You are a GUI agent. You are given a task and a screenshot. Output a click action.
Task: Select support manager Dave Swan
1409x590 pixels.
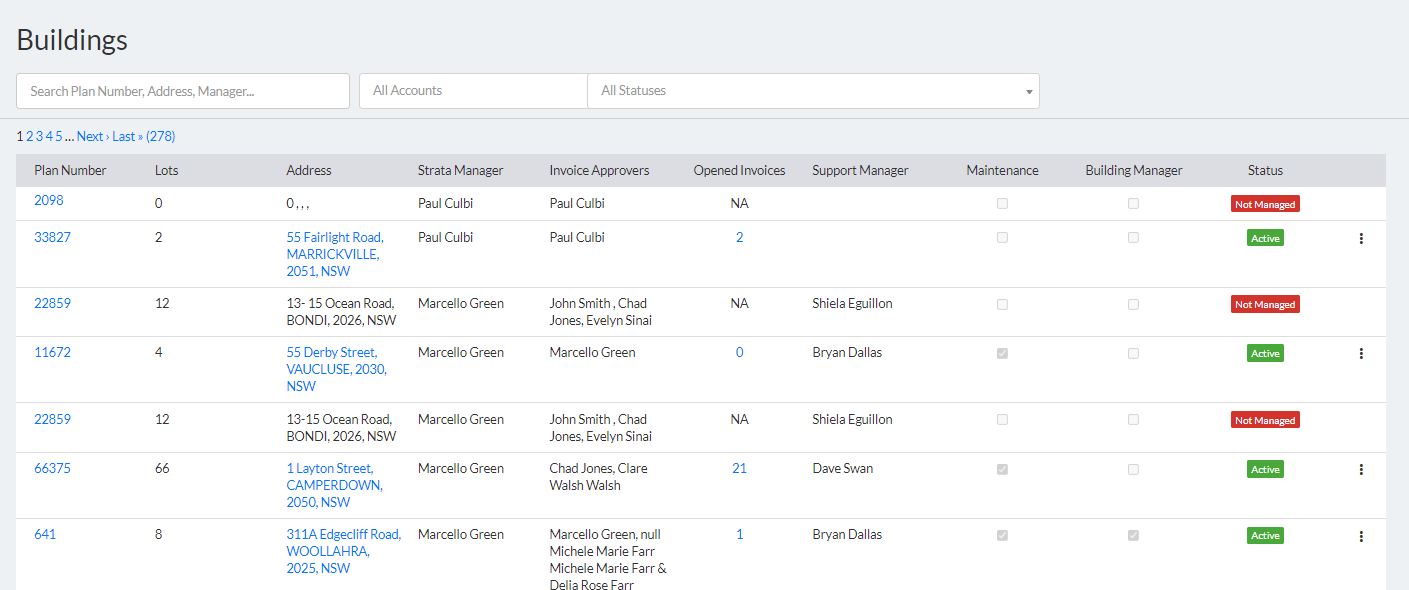point(842,468)
